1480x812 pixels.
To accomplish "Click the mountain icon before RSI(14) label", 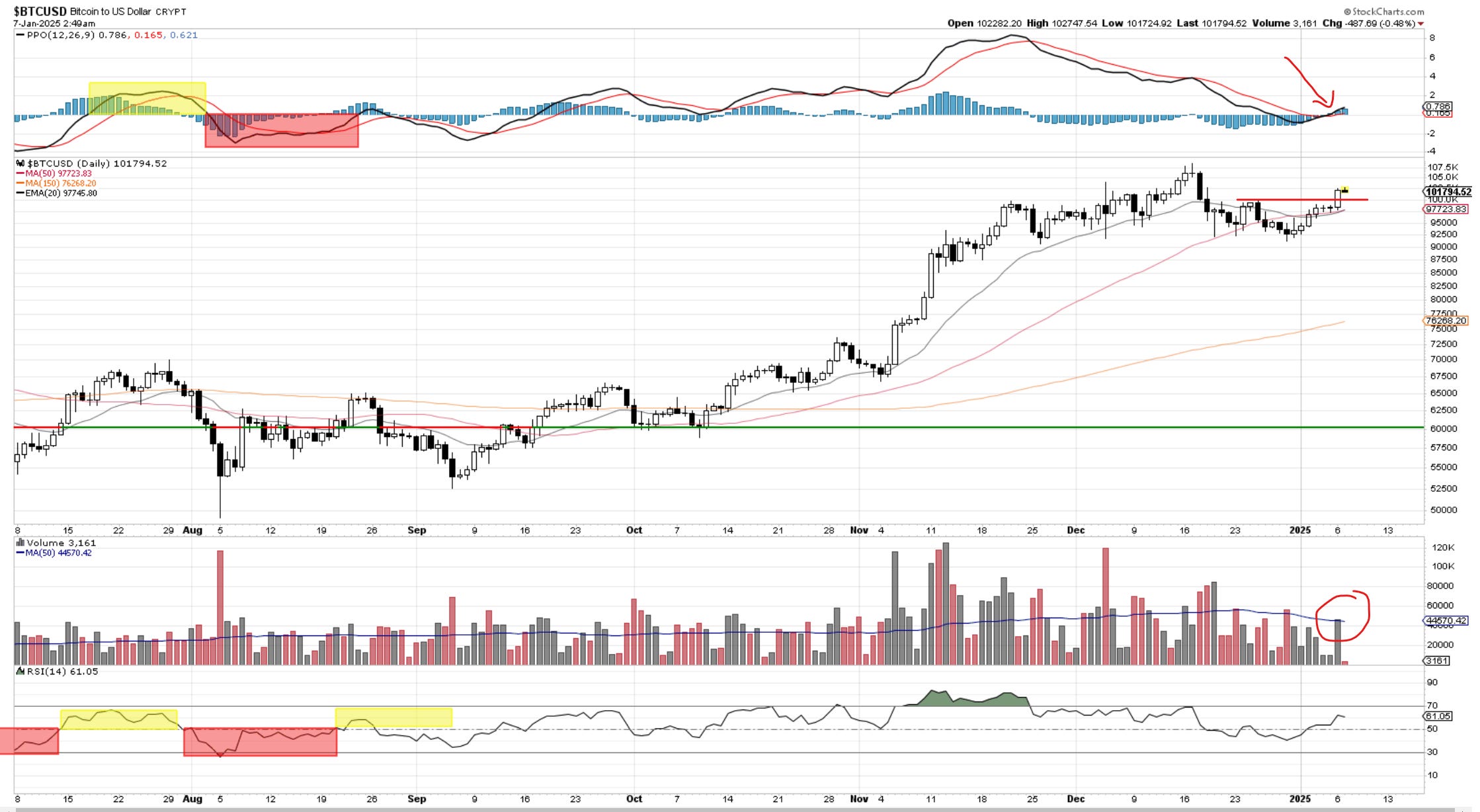I will tap(21, 671).
